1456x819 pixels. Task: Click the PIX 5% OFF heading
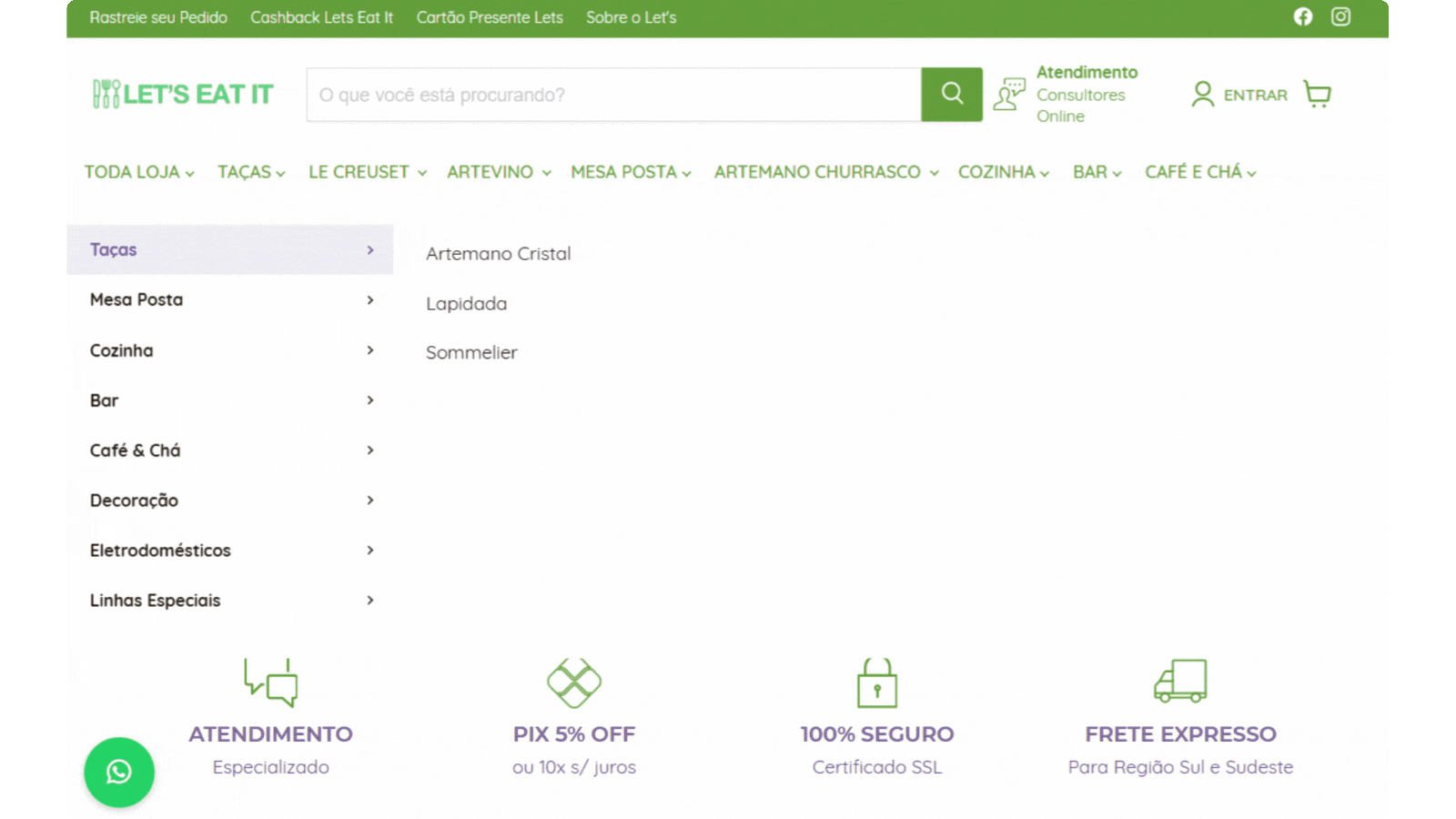[574, 734]
